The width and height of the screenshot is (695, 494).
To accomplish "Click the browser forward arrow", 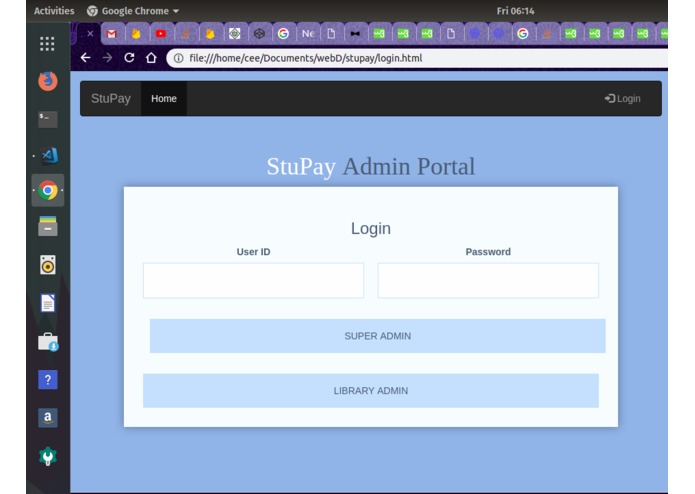I will 107,58.
